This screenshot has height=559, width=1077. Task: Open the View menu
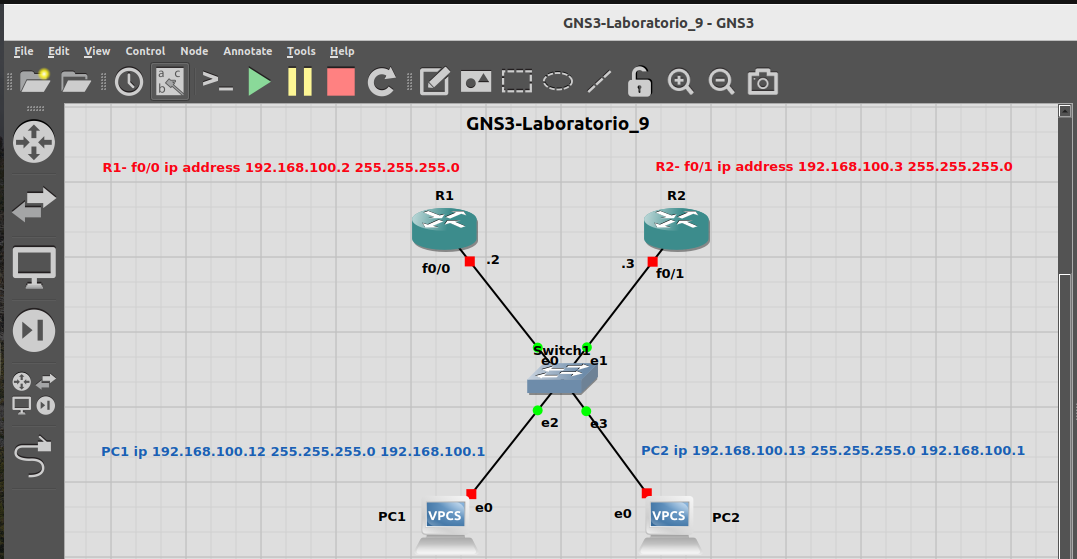[x=97, y=51]
